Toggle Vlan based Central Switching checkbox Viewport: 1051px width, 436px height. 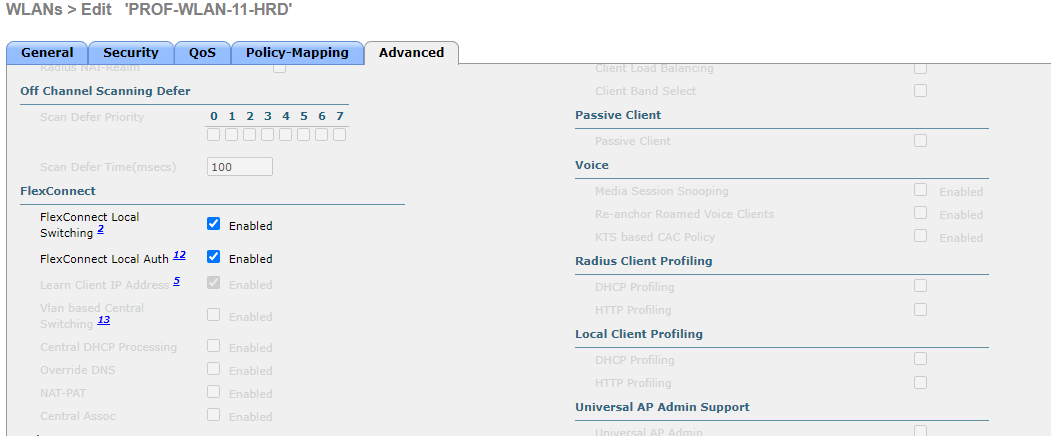213,315
